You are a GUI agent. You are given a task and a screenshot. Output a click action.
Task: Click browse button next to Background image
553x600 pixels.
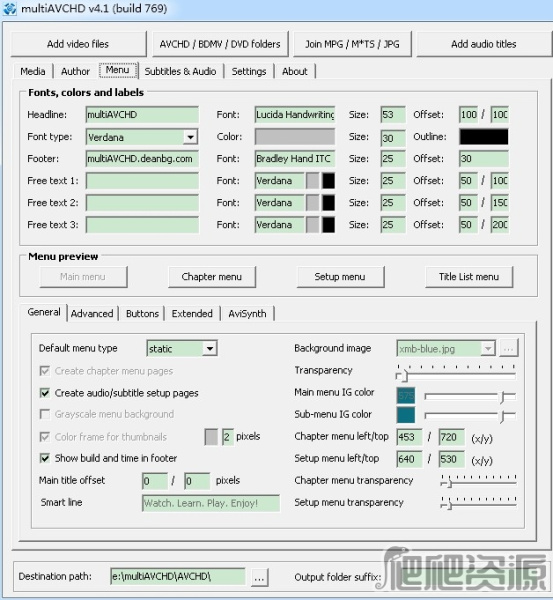tap(509, 349)
